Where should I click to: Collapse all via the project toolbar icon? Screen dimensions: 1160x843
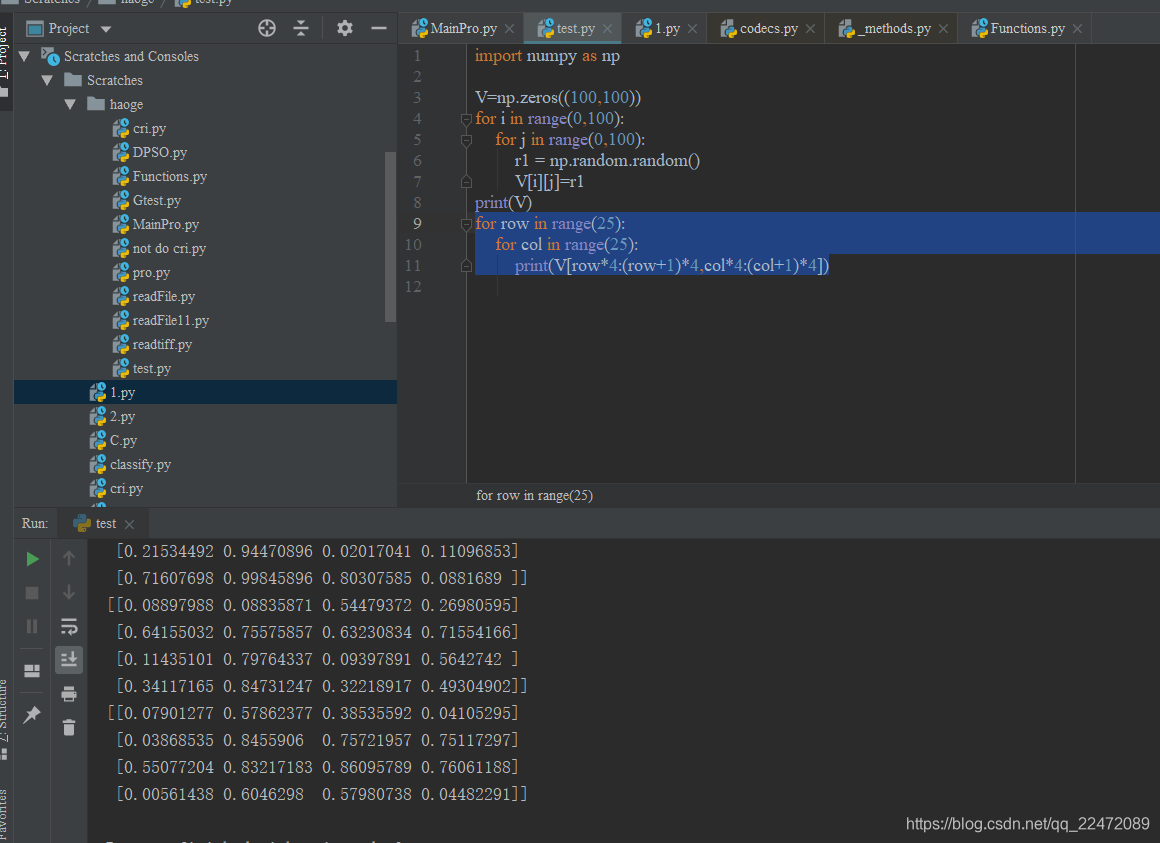pyautogui.click(x=301, y=29)
